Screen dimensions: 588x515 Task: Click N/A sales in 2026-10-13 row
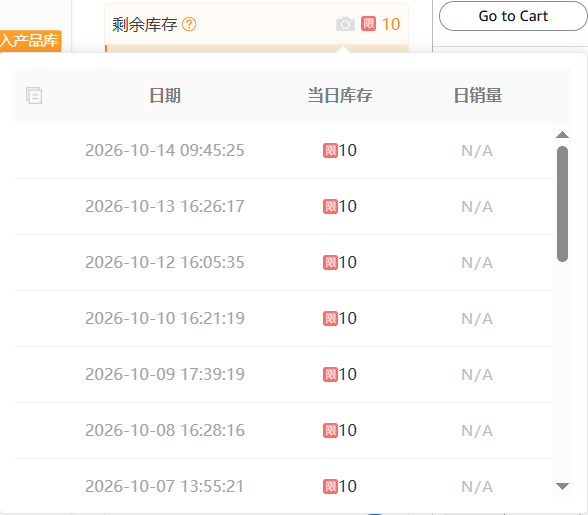pyautogui.click(x=477, y=207)
